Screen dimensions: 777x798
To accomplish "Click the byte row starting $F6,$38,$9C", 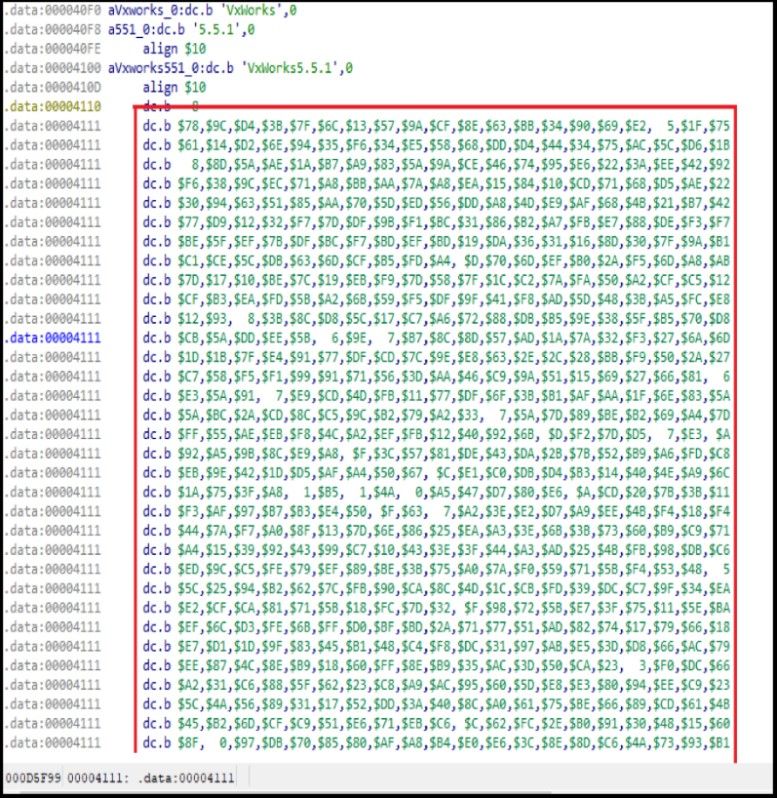I will (436, 184).
